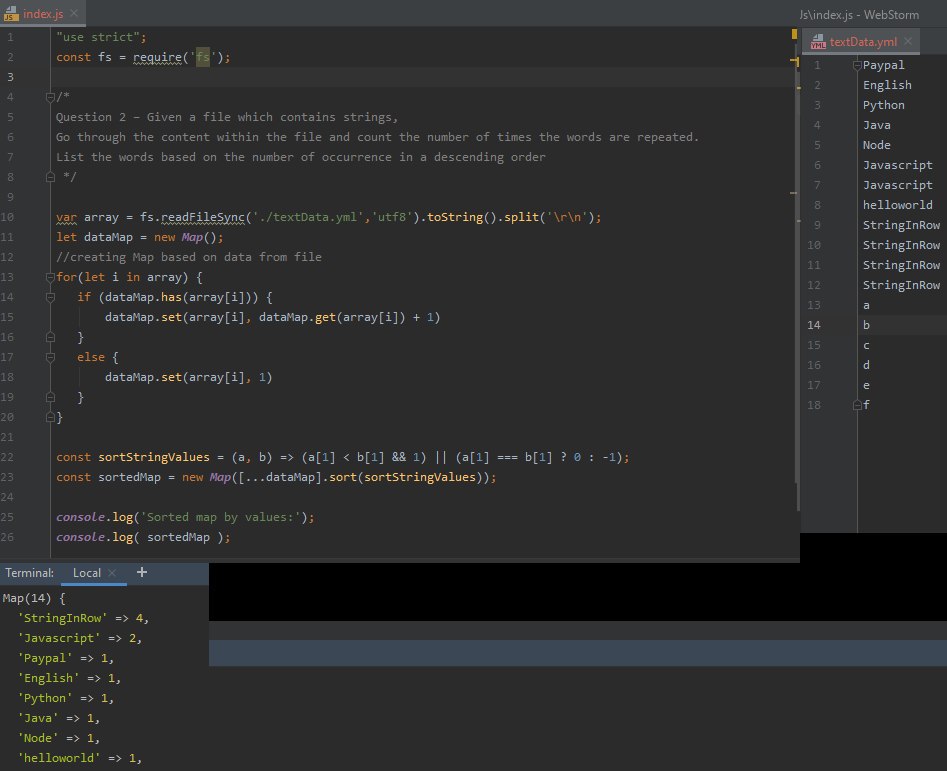Click the 'Sorted map by values:' string
The width and height of the screenshot is (947, 771).
coord(220,517)
